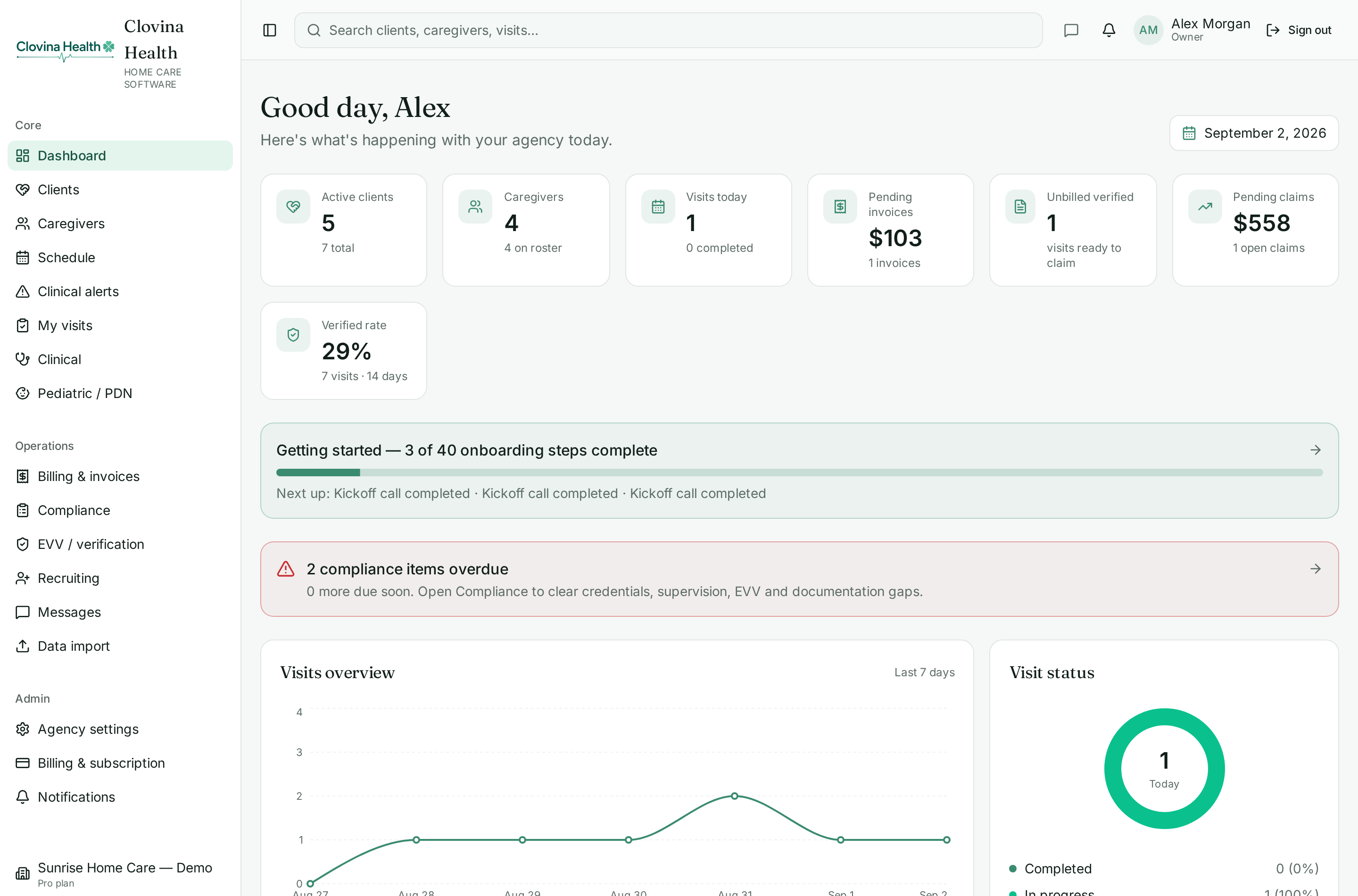
Task: Click the Clovina Health logo
Action: pos(65,50)
